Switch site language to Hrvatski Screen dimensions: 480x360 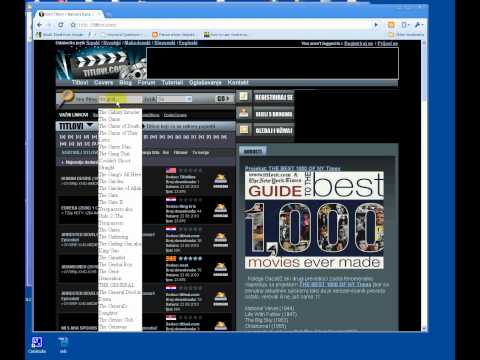click(x=112, y=43)
